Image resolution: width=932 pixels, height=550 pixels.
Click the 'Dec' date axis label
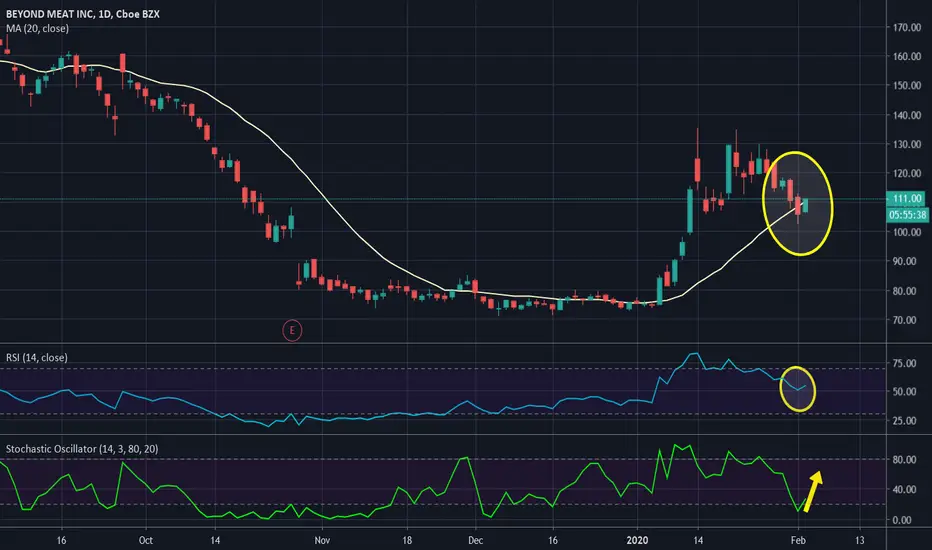(476, 540)
